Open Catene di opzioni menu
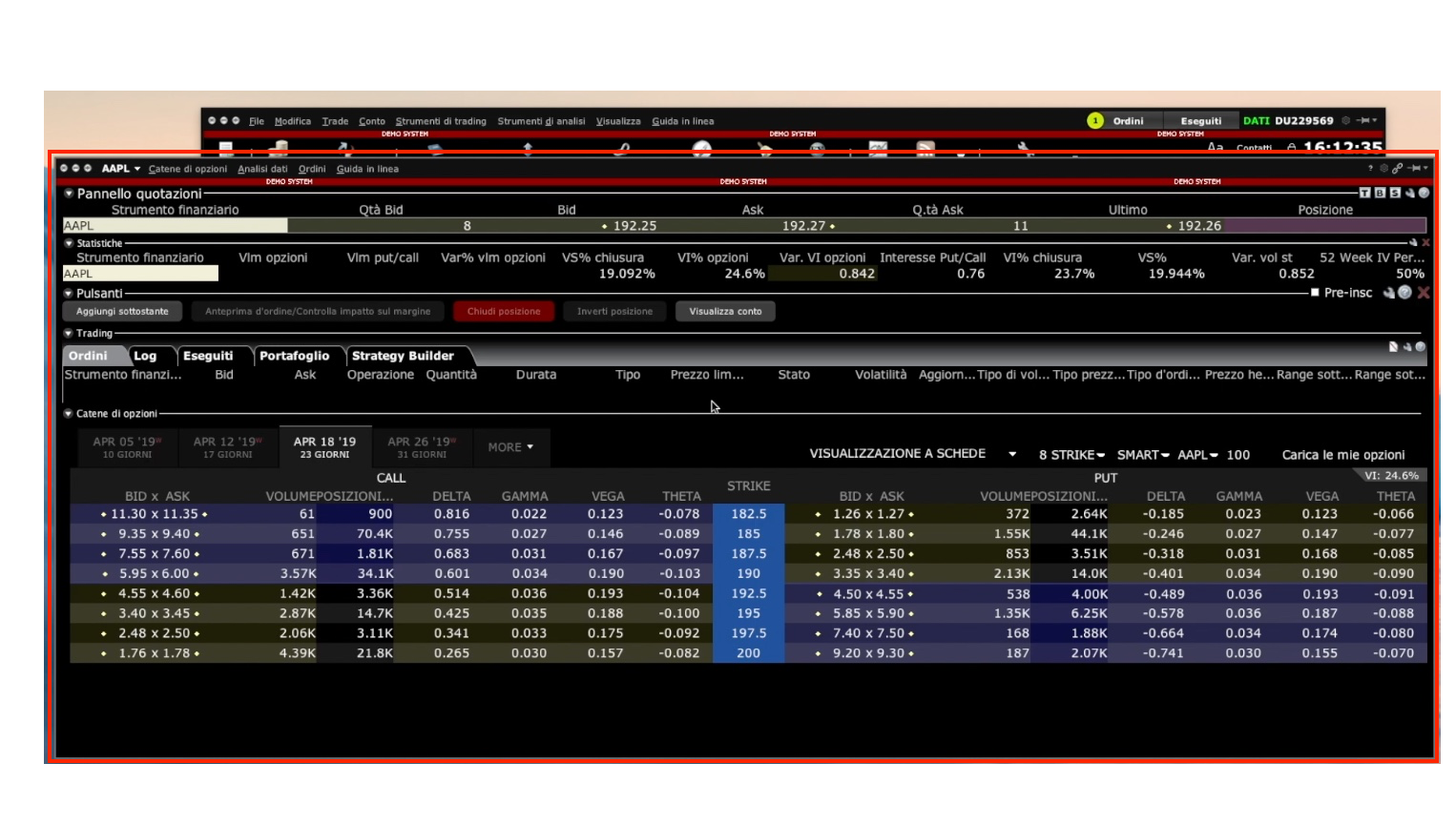This screenshot has height=825, width=1456. click(x=188, y=169)
